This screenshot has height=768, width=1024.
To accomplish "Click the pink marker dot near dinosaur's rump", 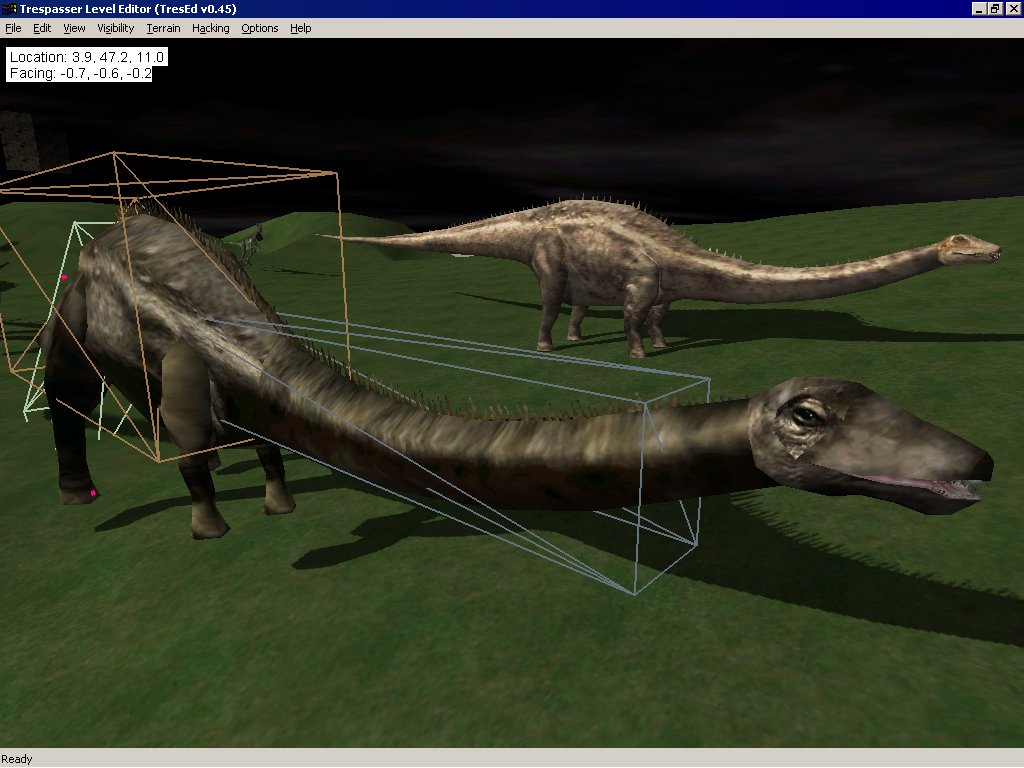I will (x=64, y=278).
